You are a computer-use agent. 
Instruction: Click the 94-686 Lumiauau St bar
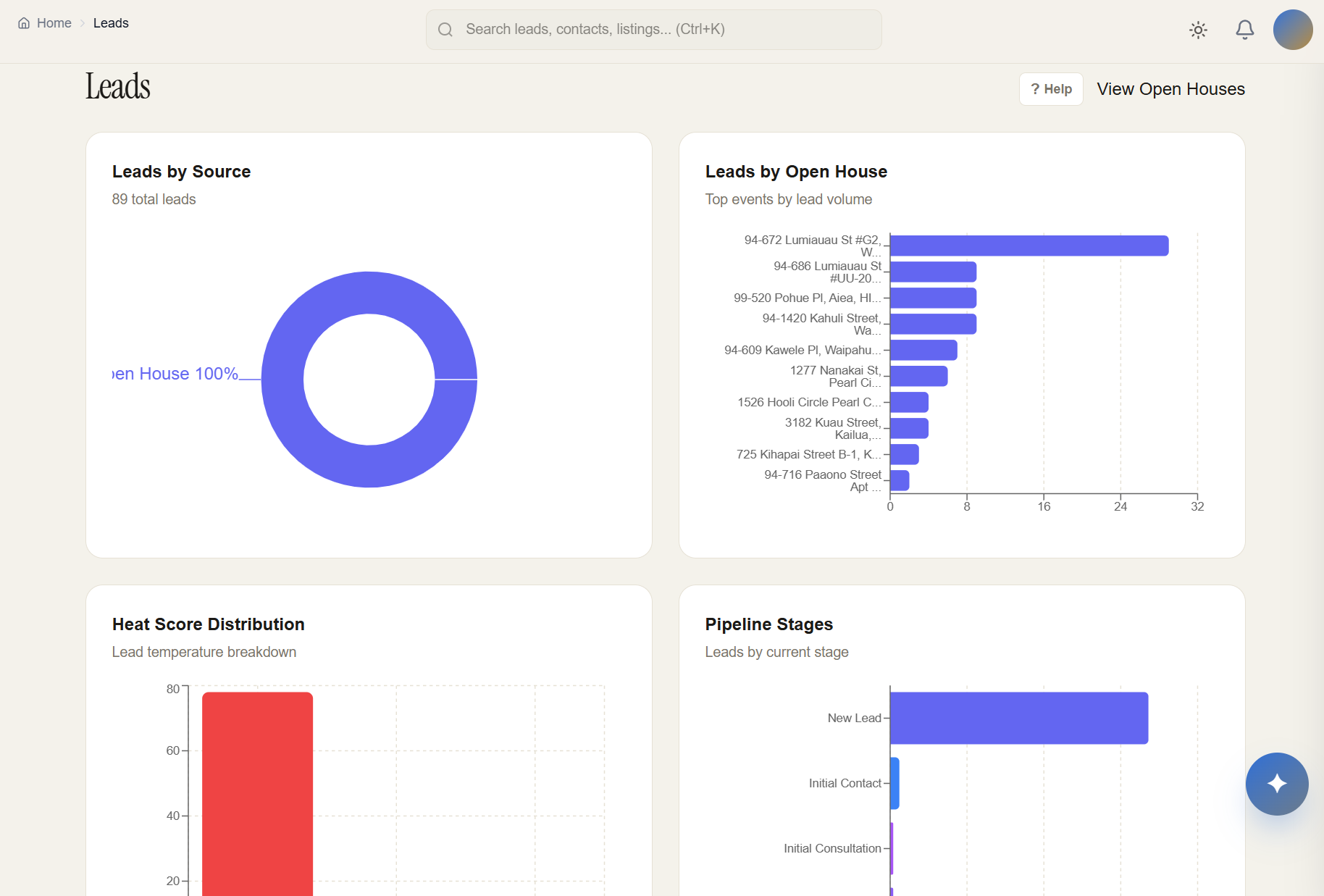(x=933, y=272)
